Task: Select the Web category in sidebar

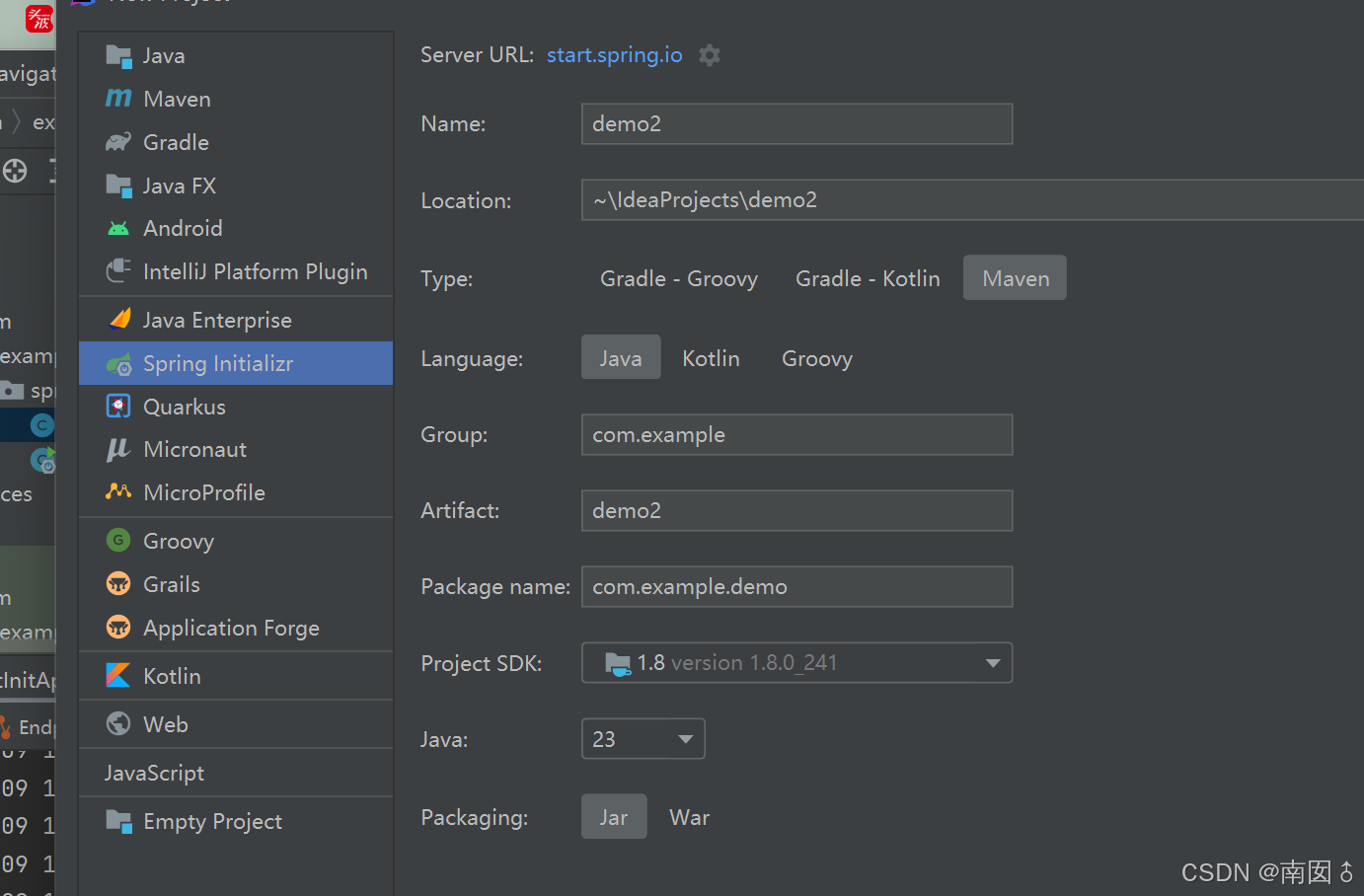Action: click(x=165, y=723)
